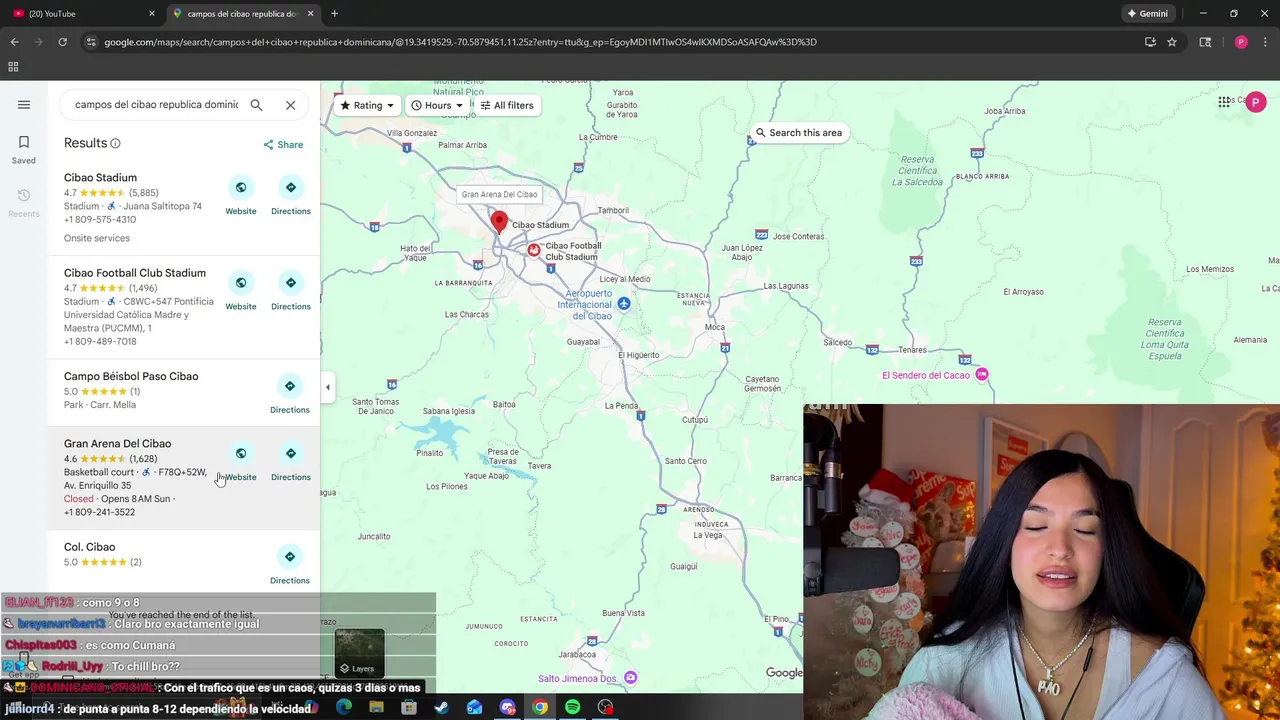The width and height of the screenshot is (1280, 720).
Task: Click the Aeropuerto Internacional del Cibao airport icon
Action: coord(624,303)
